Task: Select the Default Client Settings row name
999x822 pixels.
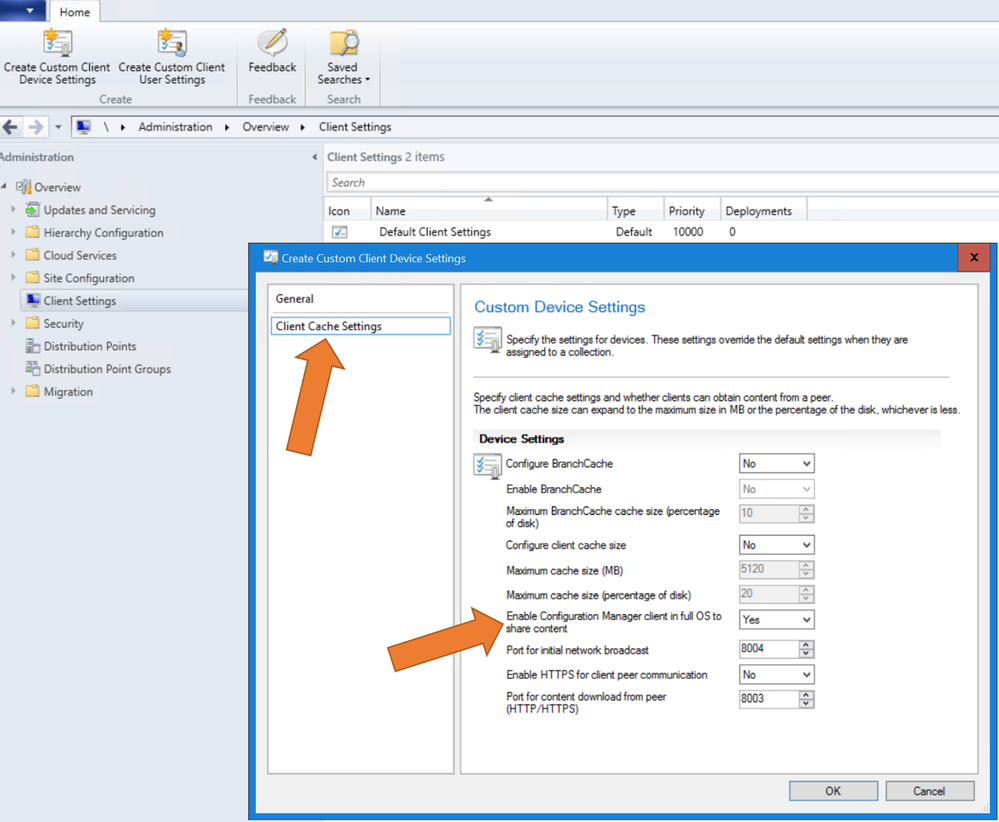Action: (x=435, y=232)
